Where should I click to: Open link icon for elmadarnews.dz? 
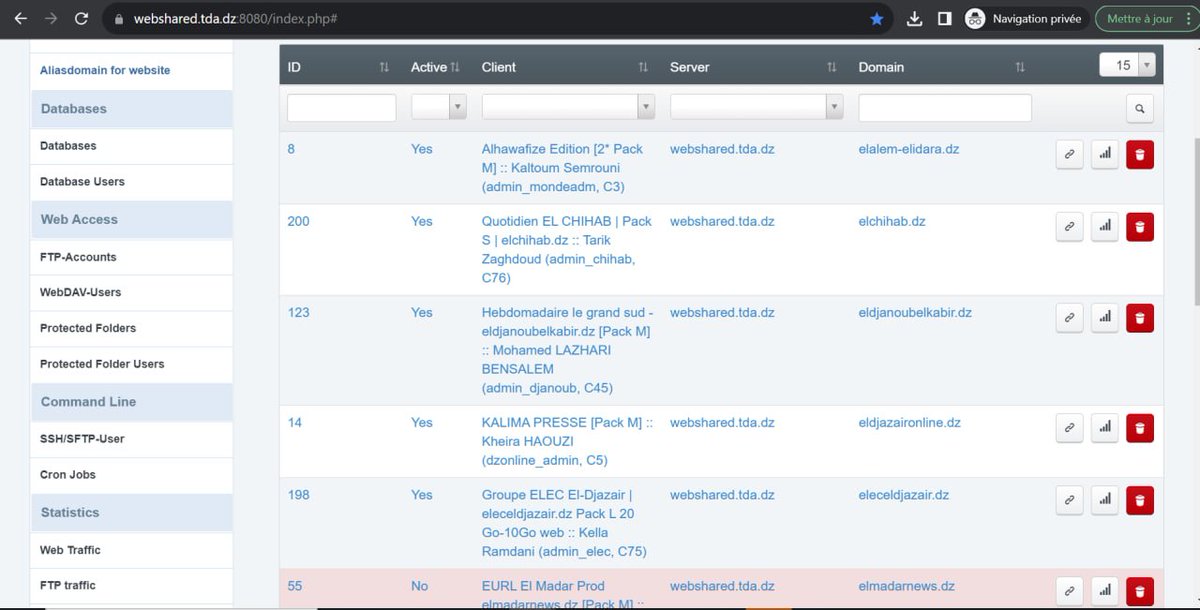(x=1069, y=591)
